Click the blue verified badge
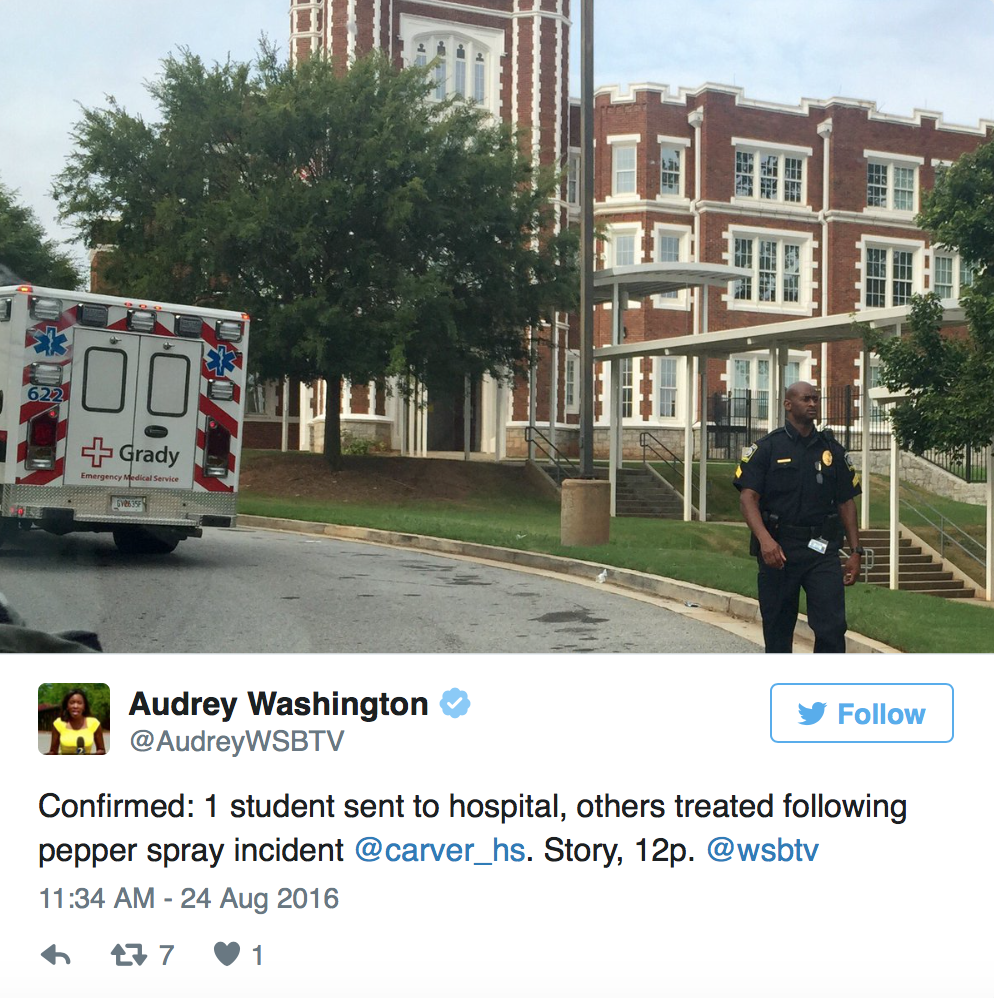 point(455,703)
